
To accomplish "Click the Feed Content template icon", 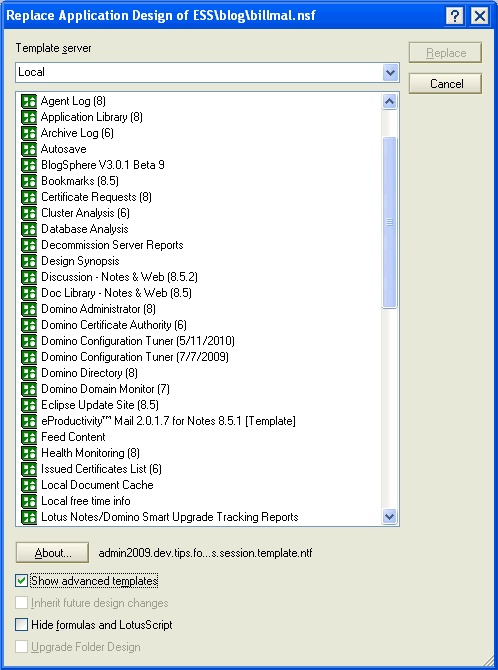I will [x=29, y=437].
